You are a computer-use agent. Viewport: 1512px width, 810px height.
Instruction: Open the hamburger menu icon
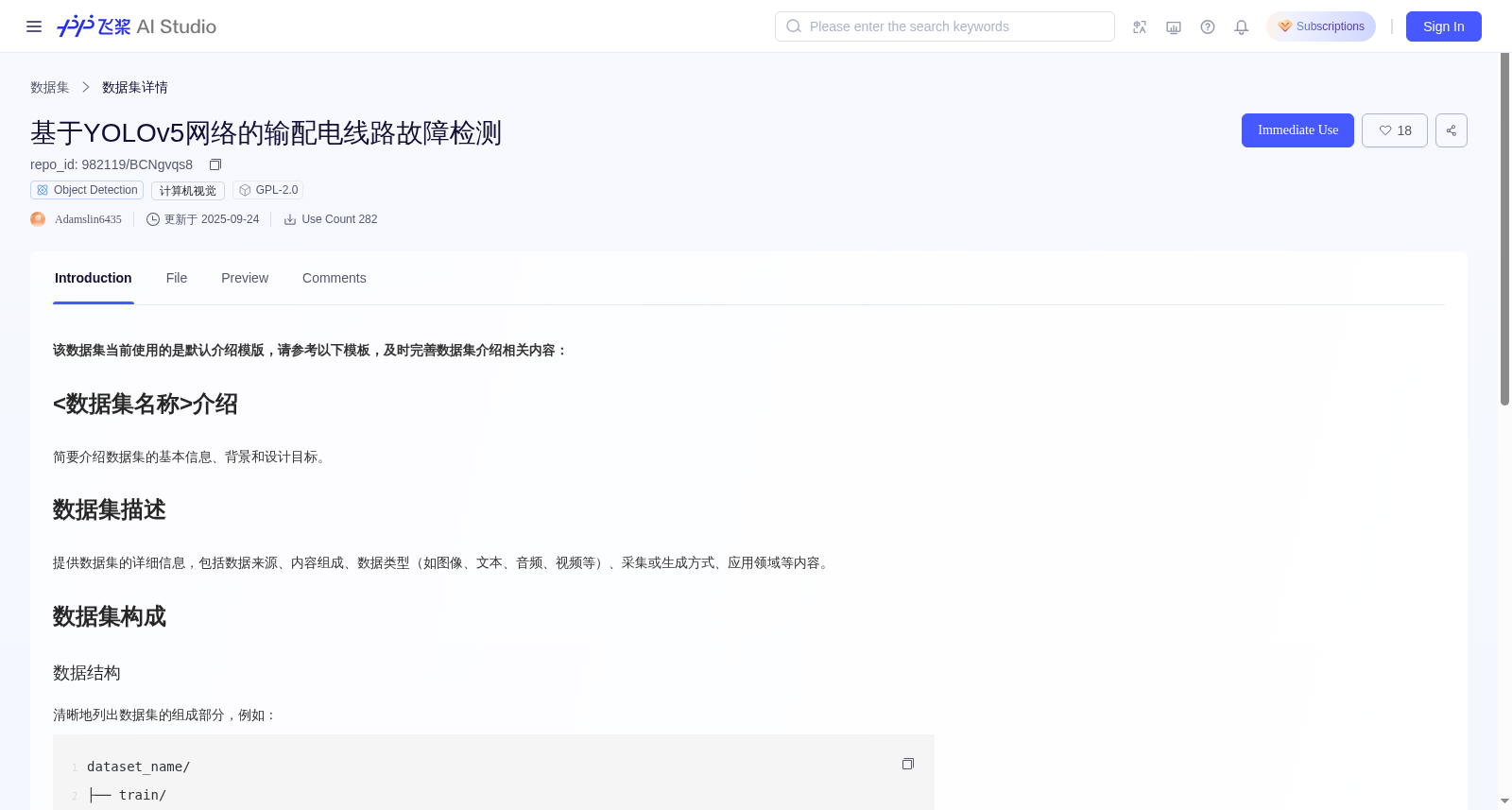pyautogui.click(x=34, y=26)
